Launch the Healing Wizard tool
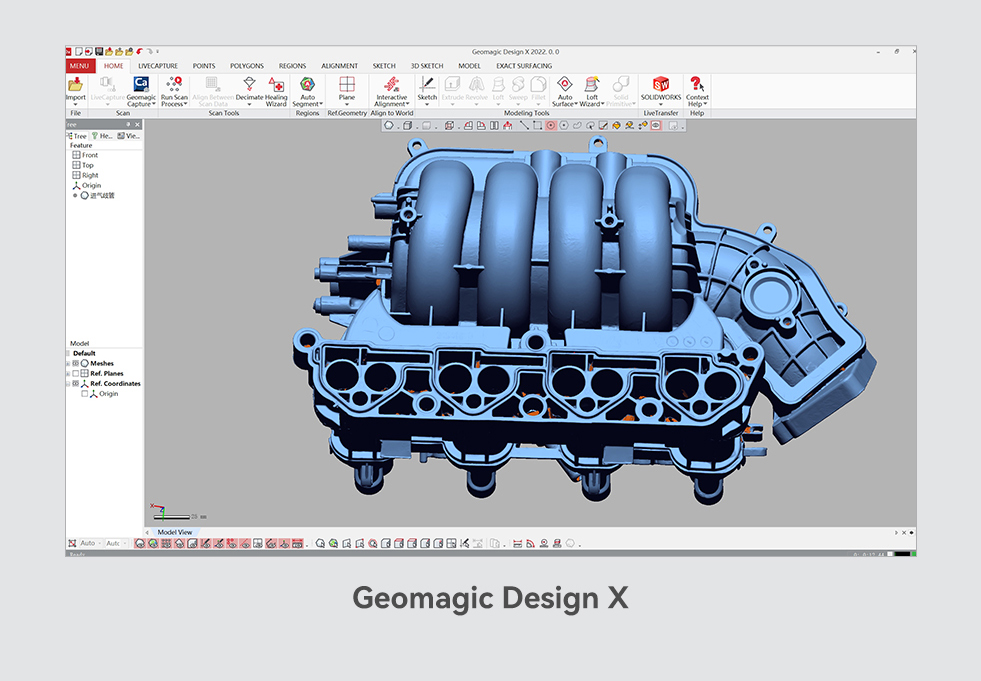The image size is (981, 681). pos(276,84)
